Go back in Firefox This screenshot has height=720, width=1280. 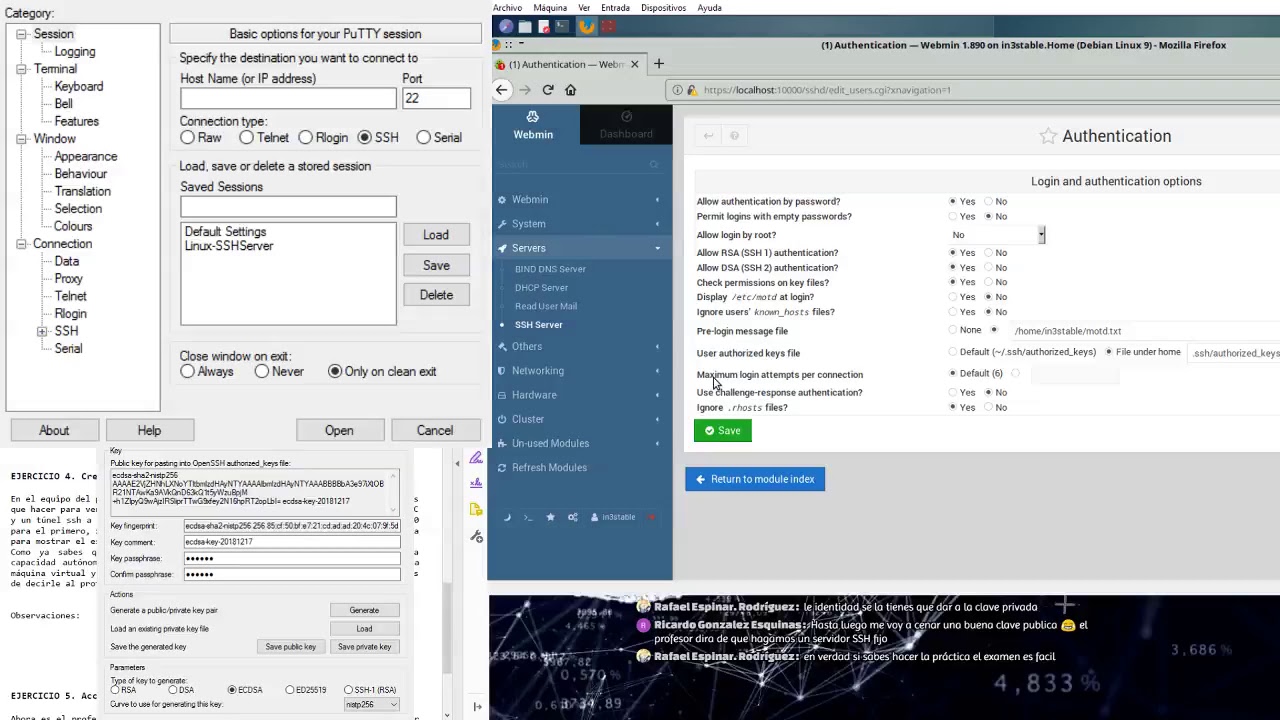click(x=502, y=90)
